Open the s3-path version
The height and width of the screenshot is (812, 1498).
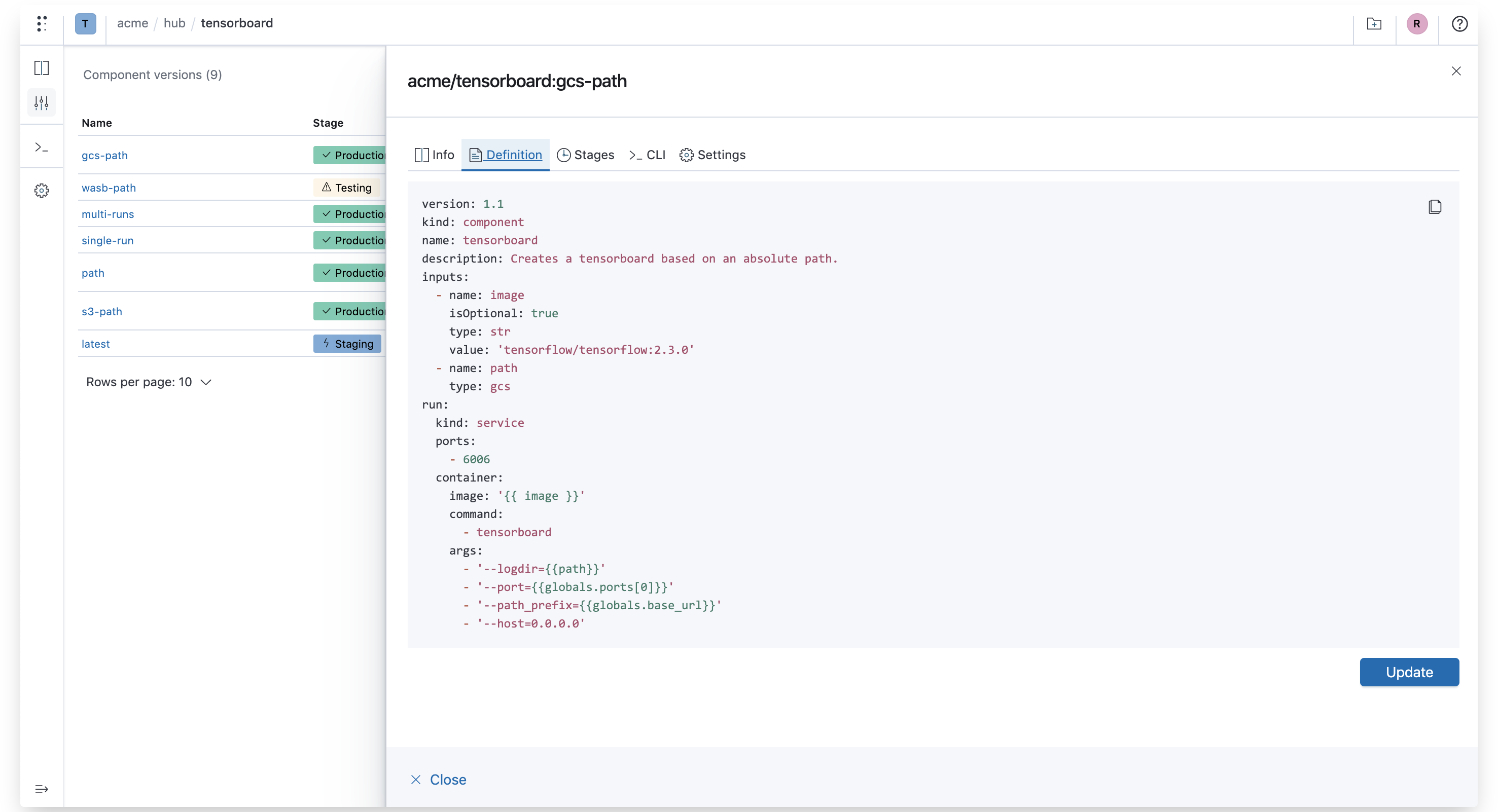click(x=102, y=311)
